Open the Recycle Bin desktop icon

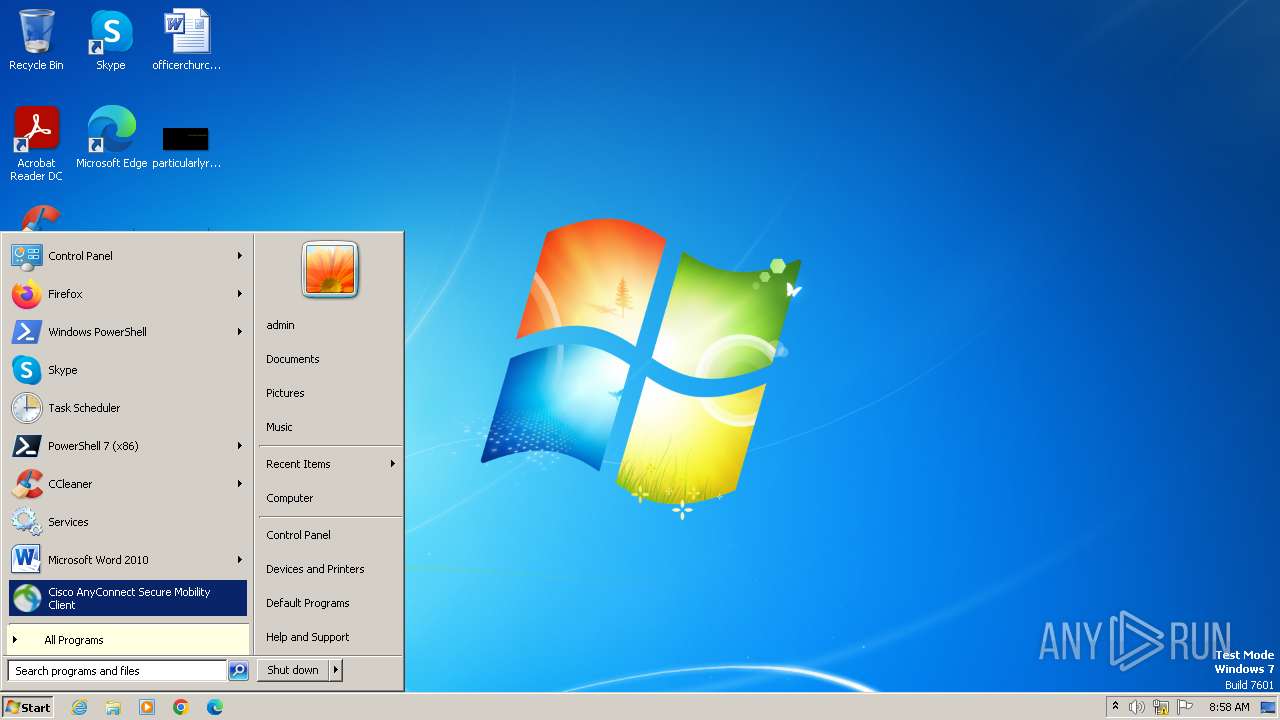coord(36,40)
